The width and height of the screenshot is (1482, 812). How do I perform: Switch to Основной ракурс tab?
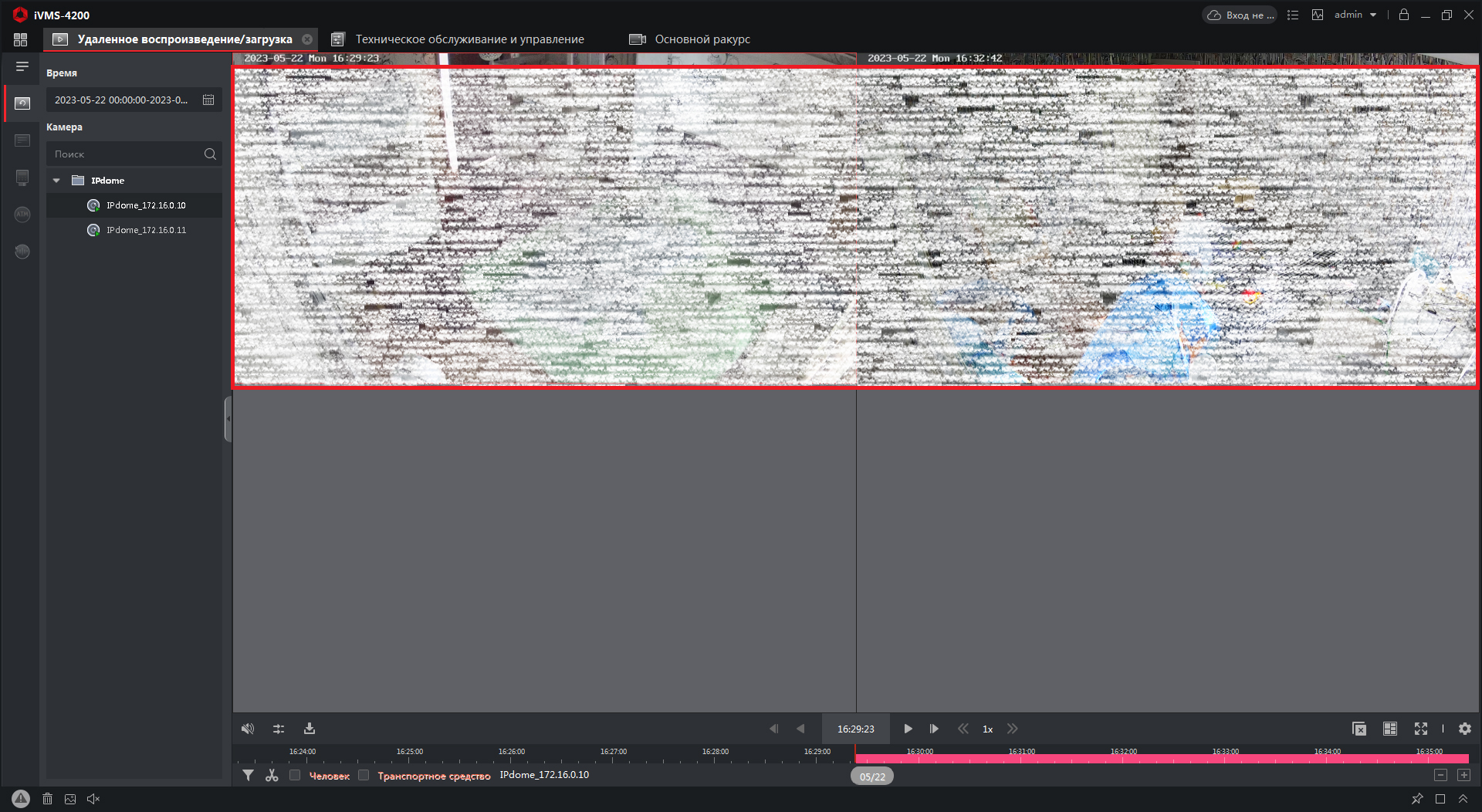coord(702,39)
